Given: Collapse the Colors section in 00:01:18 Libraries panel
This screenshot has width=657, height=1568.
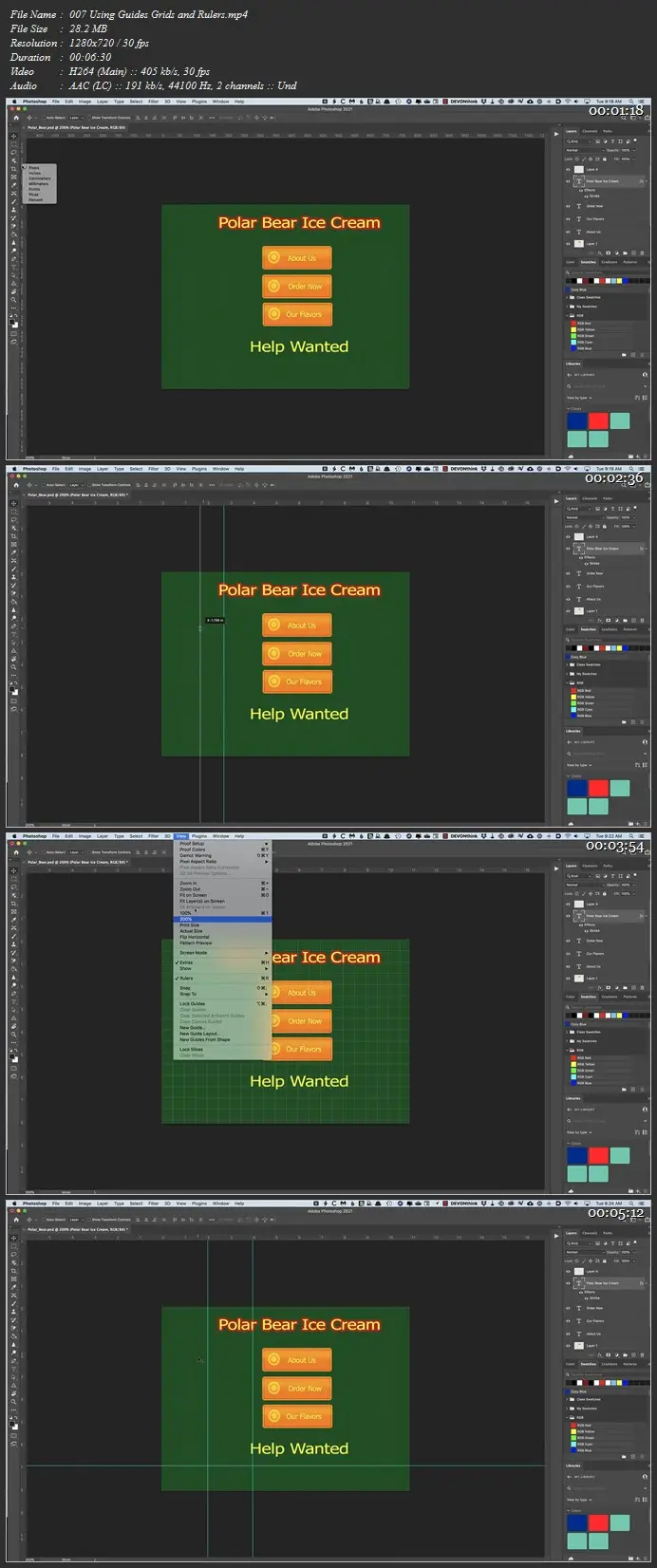Looking at the screenshot, I should [x=568, y=408].
